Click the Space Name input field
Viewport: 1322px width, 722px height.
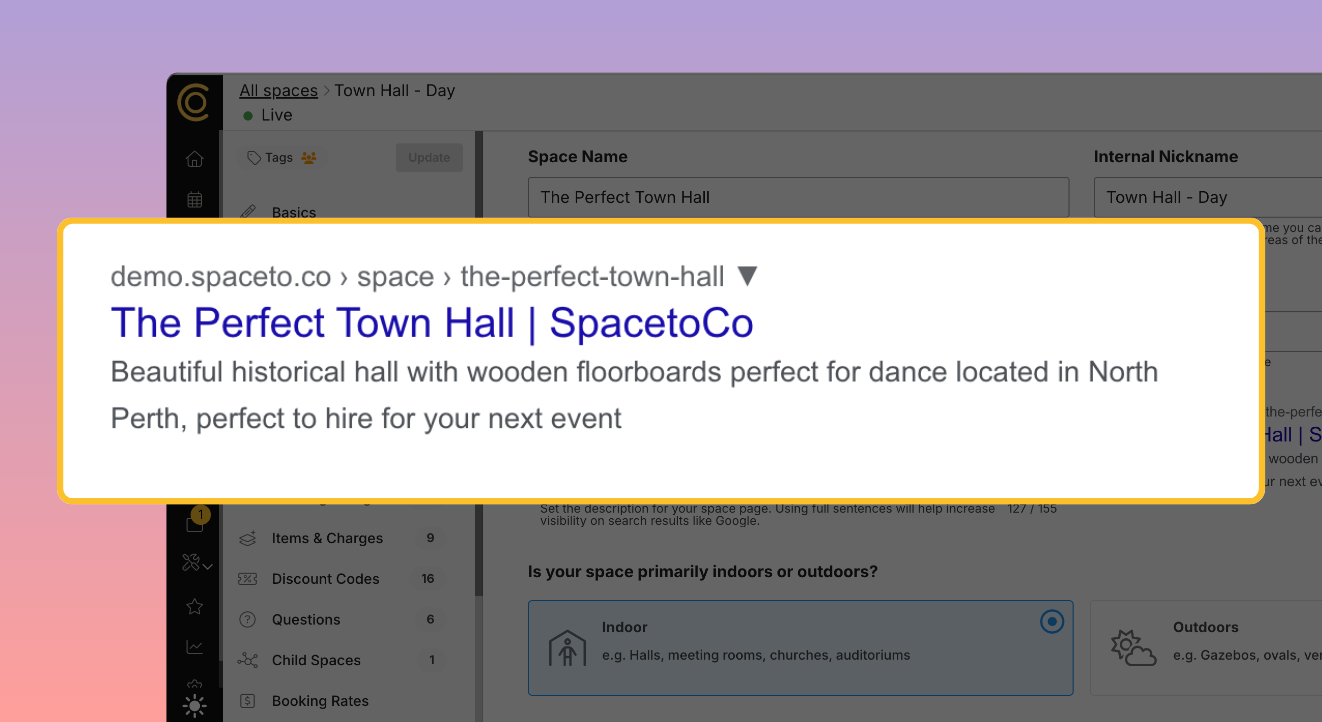[798, 197]
